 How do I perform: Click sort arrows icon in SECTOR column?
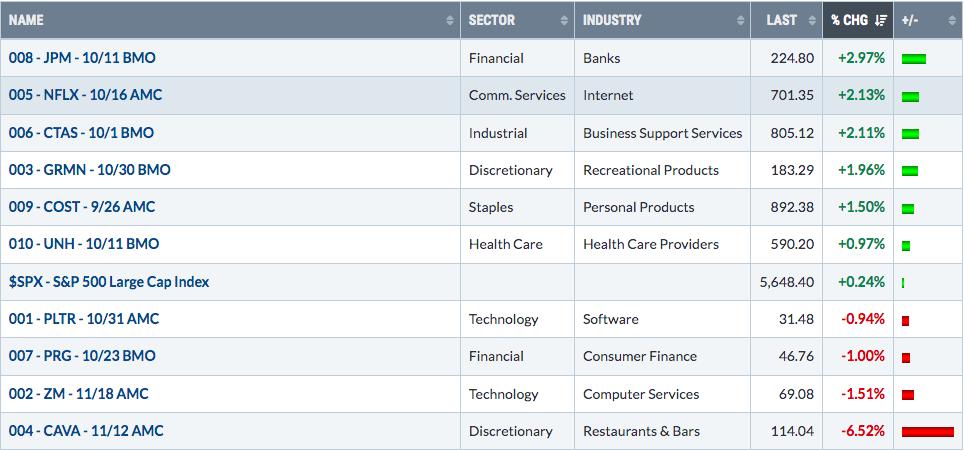tap(564, 20)
